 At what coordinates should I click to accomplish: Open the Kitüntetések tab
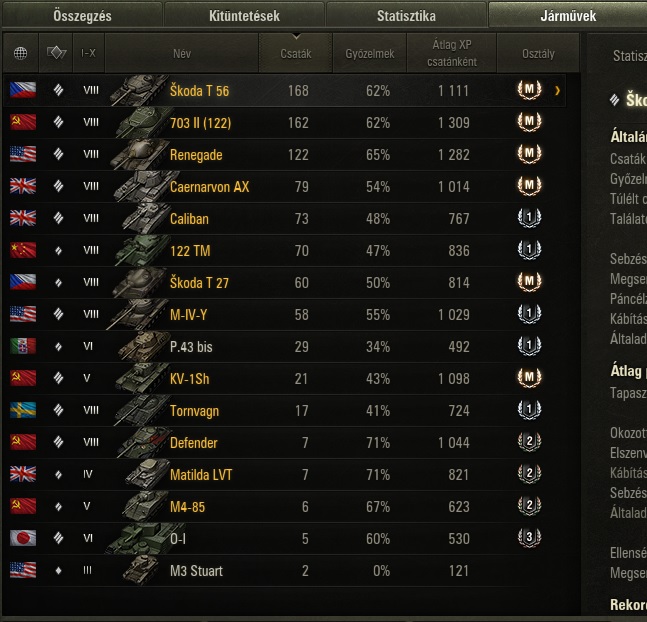coord(244,16)
